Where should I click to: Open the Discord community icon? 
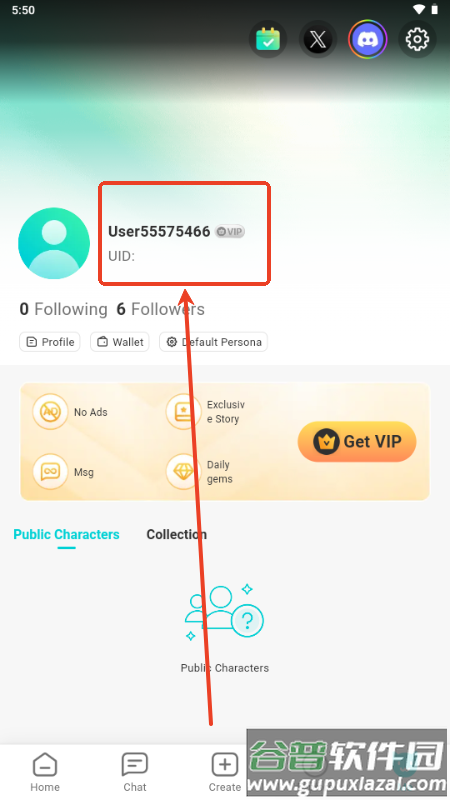click(367, 39)
